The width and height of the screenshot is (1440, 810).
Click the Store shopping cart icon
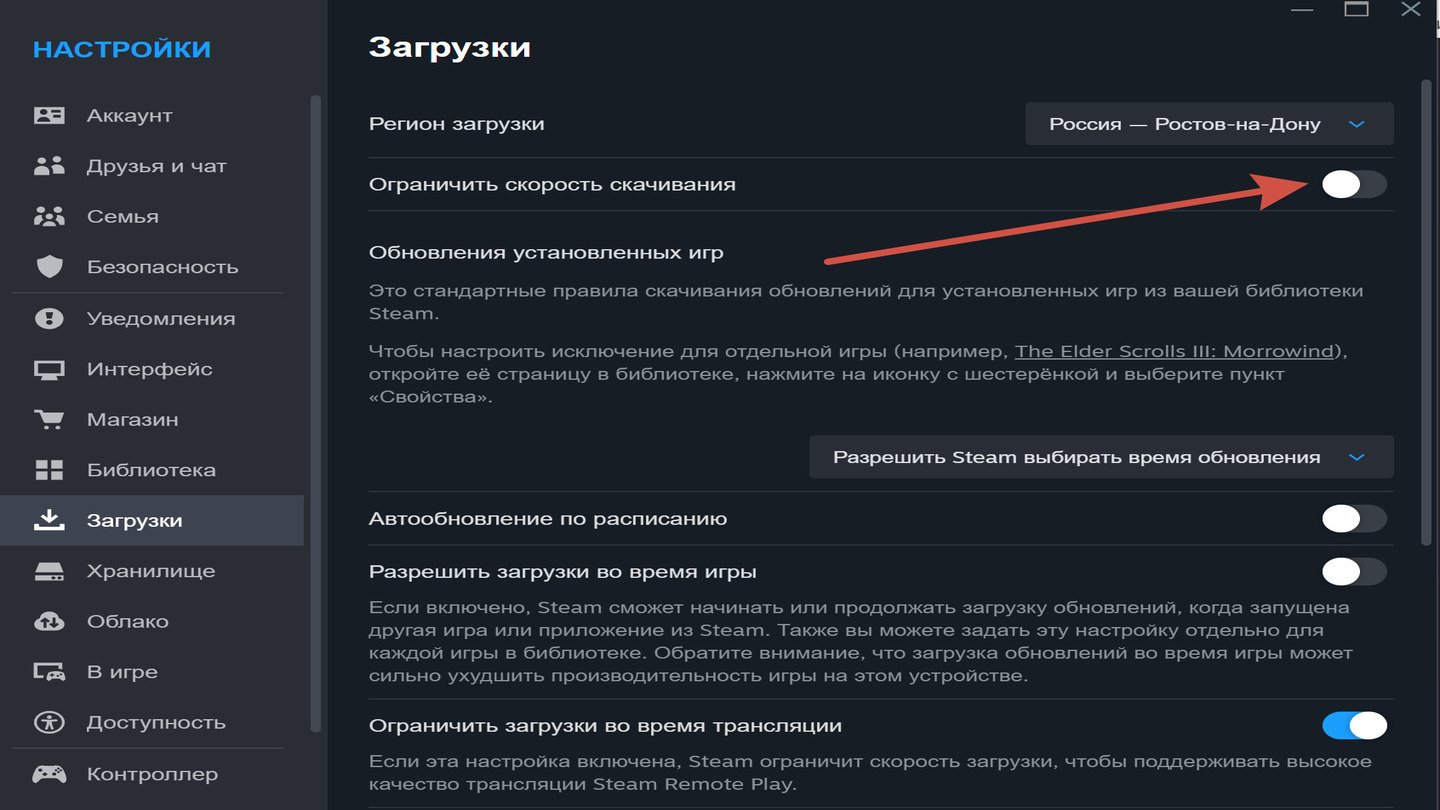49,419
